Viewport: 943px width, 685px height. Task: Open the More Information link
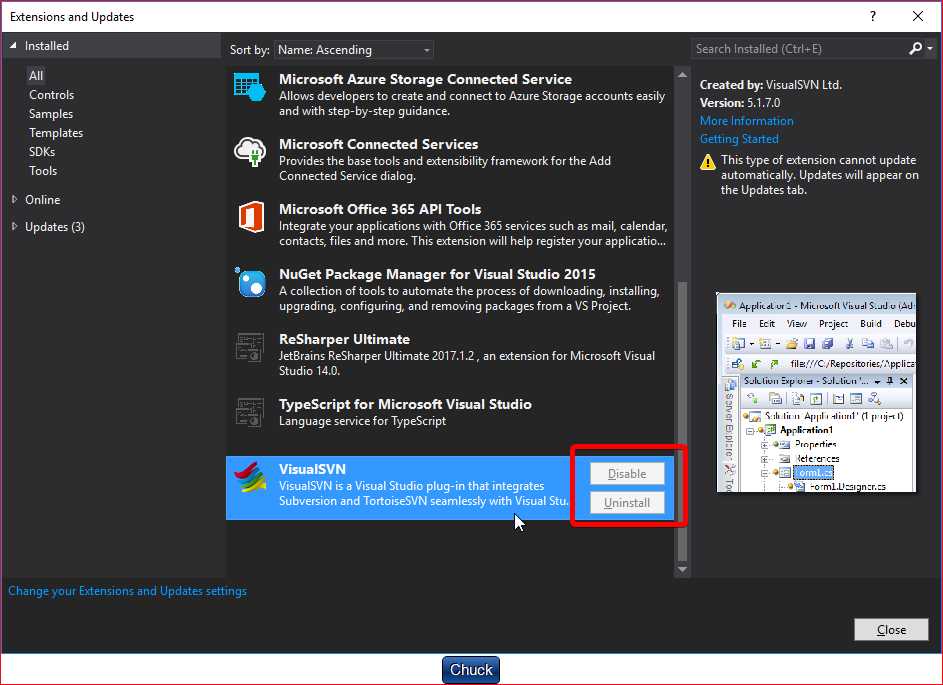(746, 121)
